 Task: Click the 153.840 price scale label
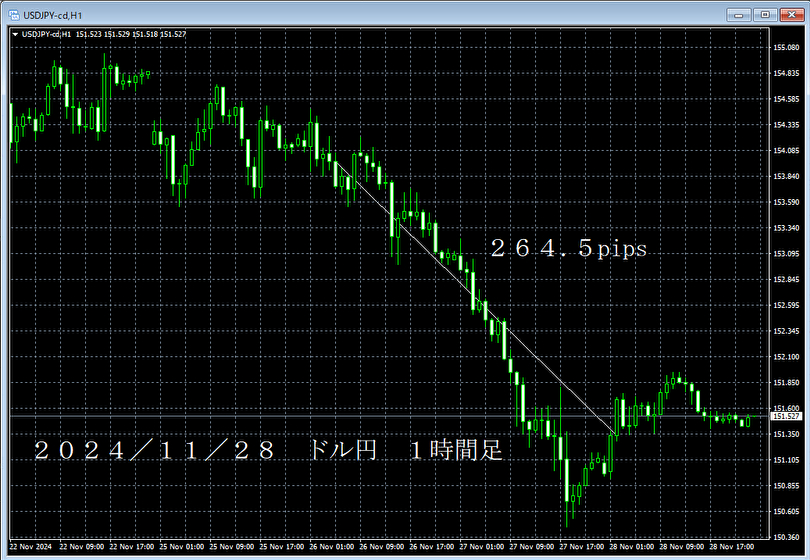click(x=786, y=177)
